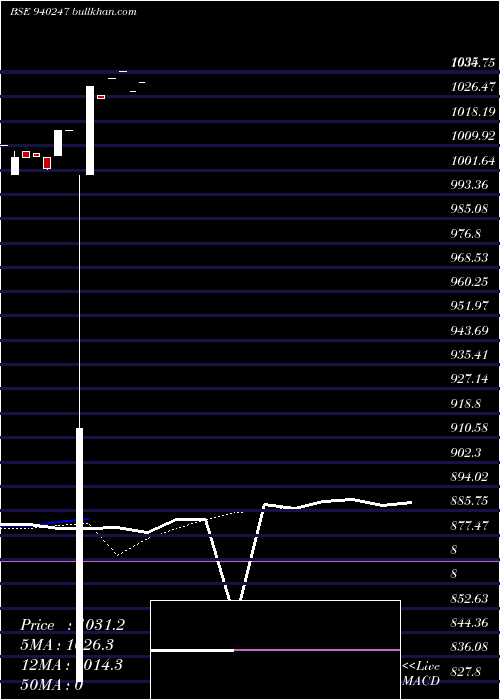500x700 pixels.
Task: Pick the 993.36 axis value
Action: click(x=469, y=184)
